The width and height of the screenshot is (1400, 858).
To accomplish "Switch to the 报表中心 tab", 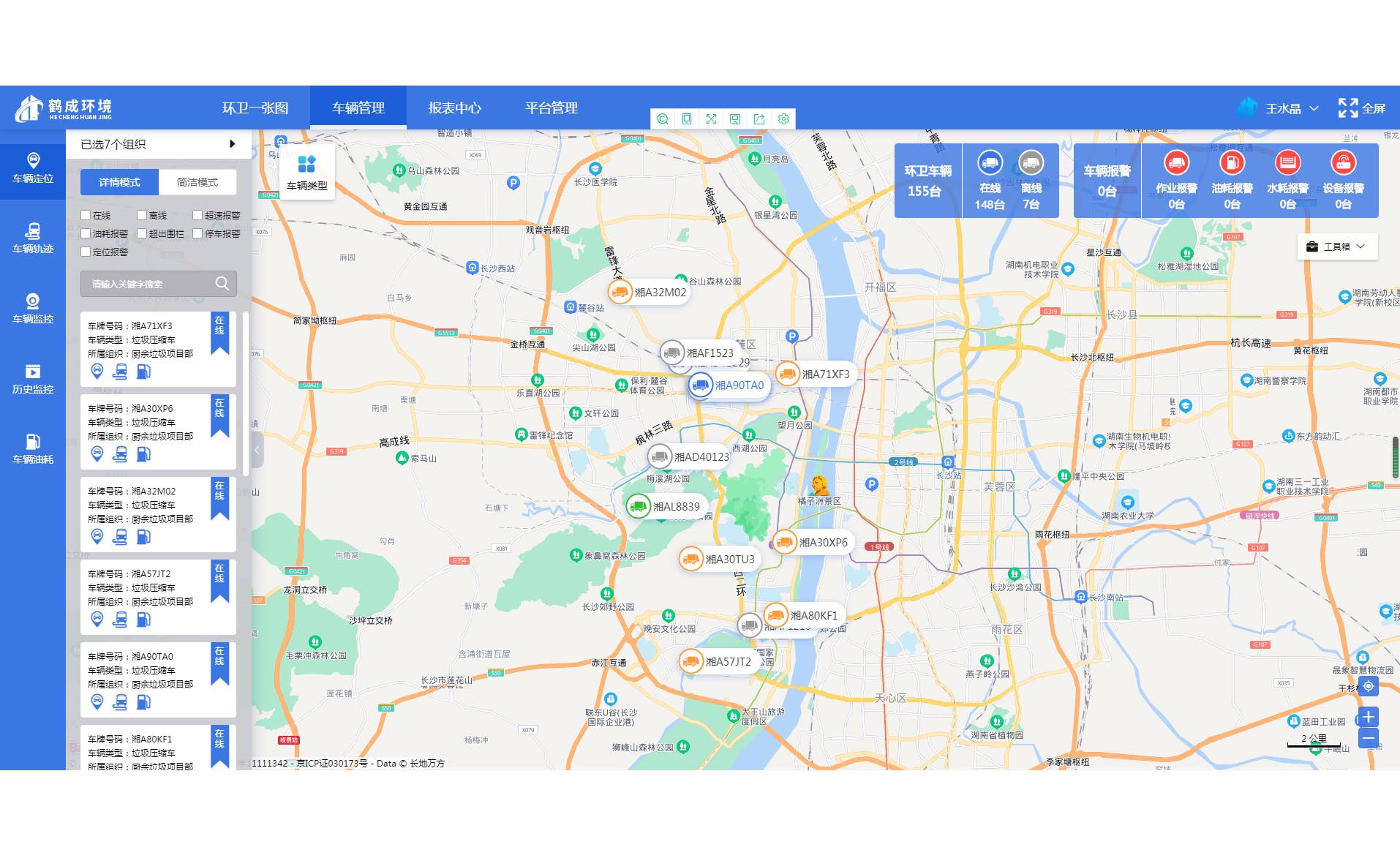I will (454, 108).
